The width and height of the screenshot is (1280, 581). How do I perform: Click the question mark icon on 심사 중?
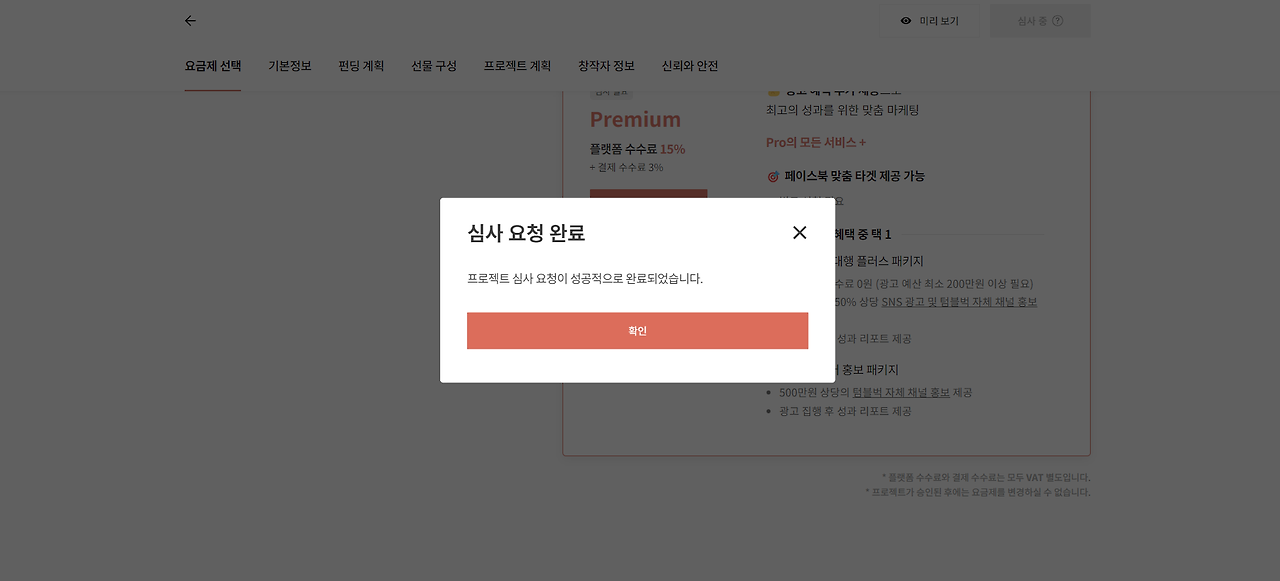coord(1057,21)
